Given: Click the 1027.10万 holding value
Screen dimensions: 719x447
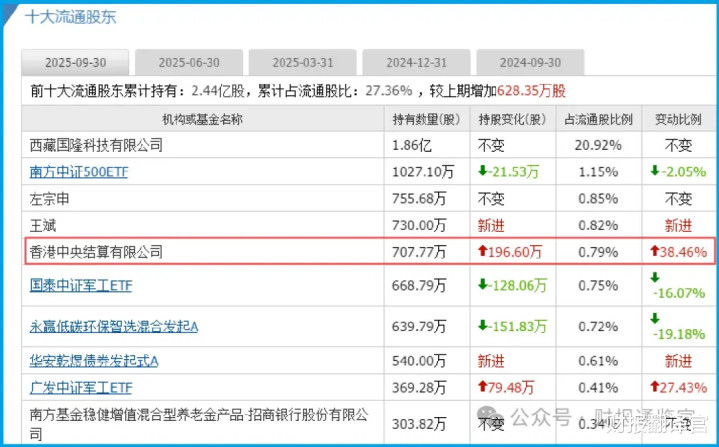Looking at the screenshot, I should click(423, 172).
